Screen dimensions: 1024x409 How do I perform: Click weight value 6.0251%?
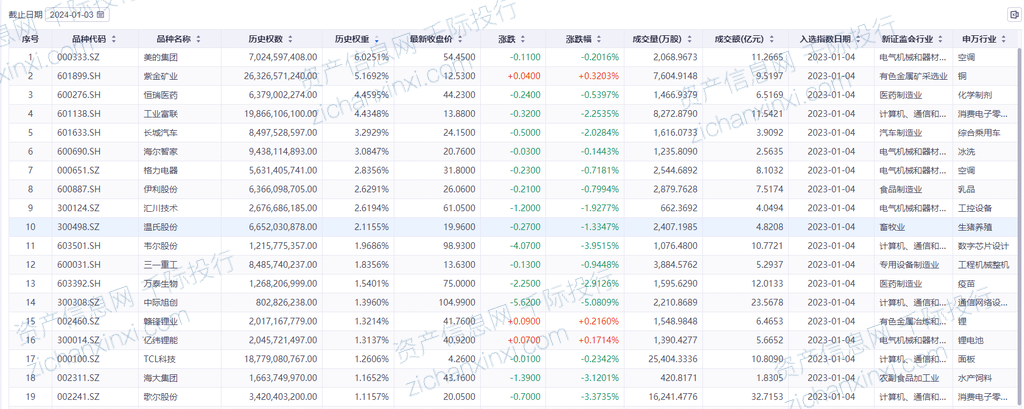(372, 57)
